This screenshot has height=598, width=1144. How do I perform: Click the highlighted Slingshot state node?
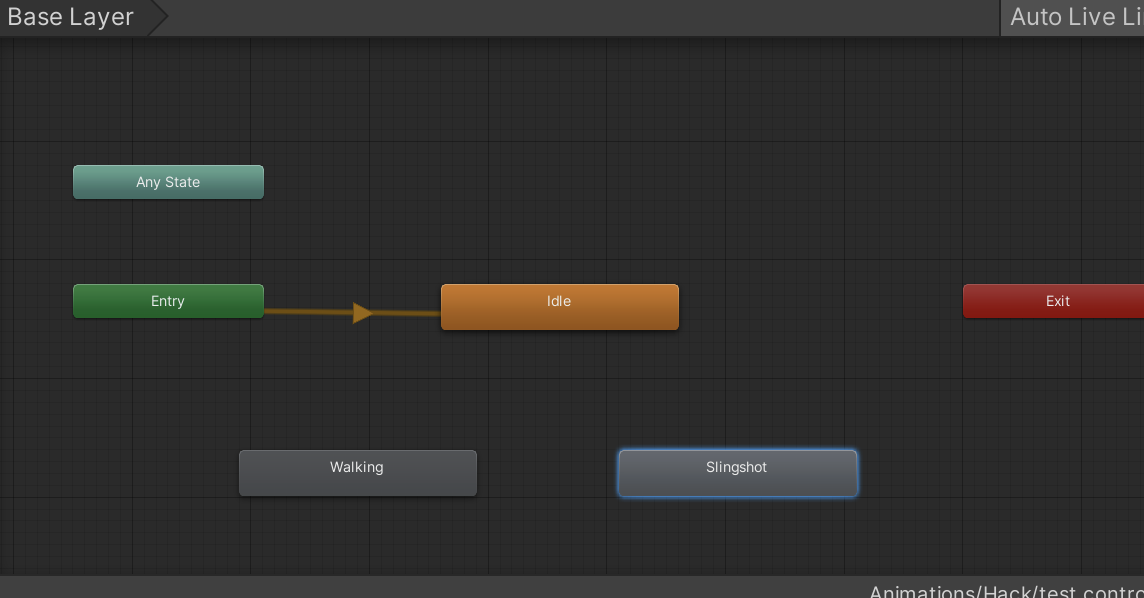[x=737, y=472]
